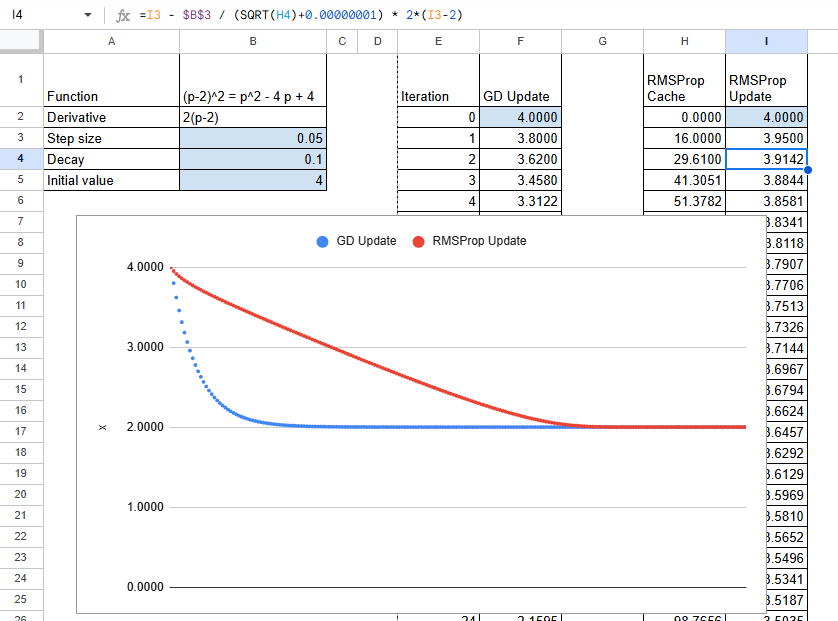The width and height of the screenshot is (838, 621).
Task: Click the 'GD Update' legend label
Action: (x=367, y=241)
